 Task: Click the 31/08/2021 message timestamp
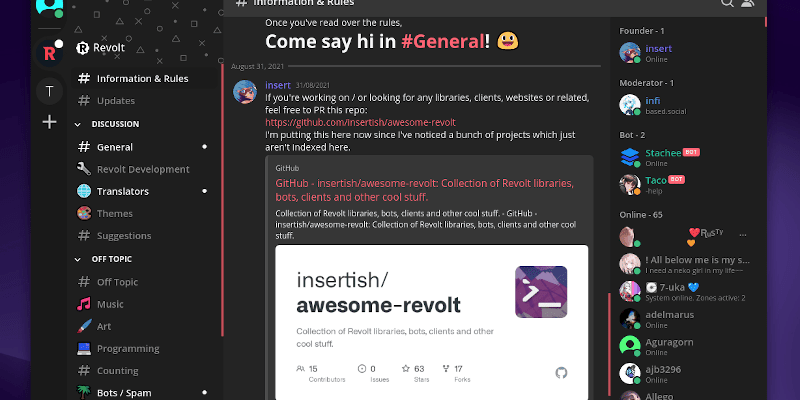pyautogui.click(x=313, y=86)
